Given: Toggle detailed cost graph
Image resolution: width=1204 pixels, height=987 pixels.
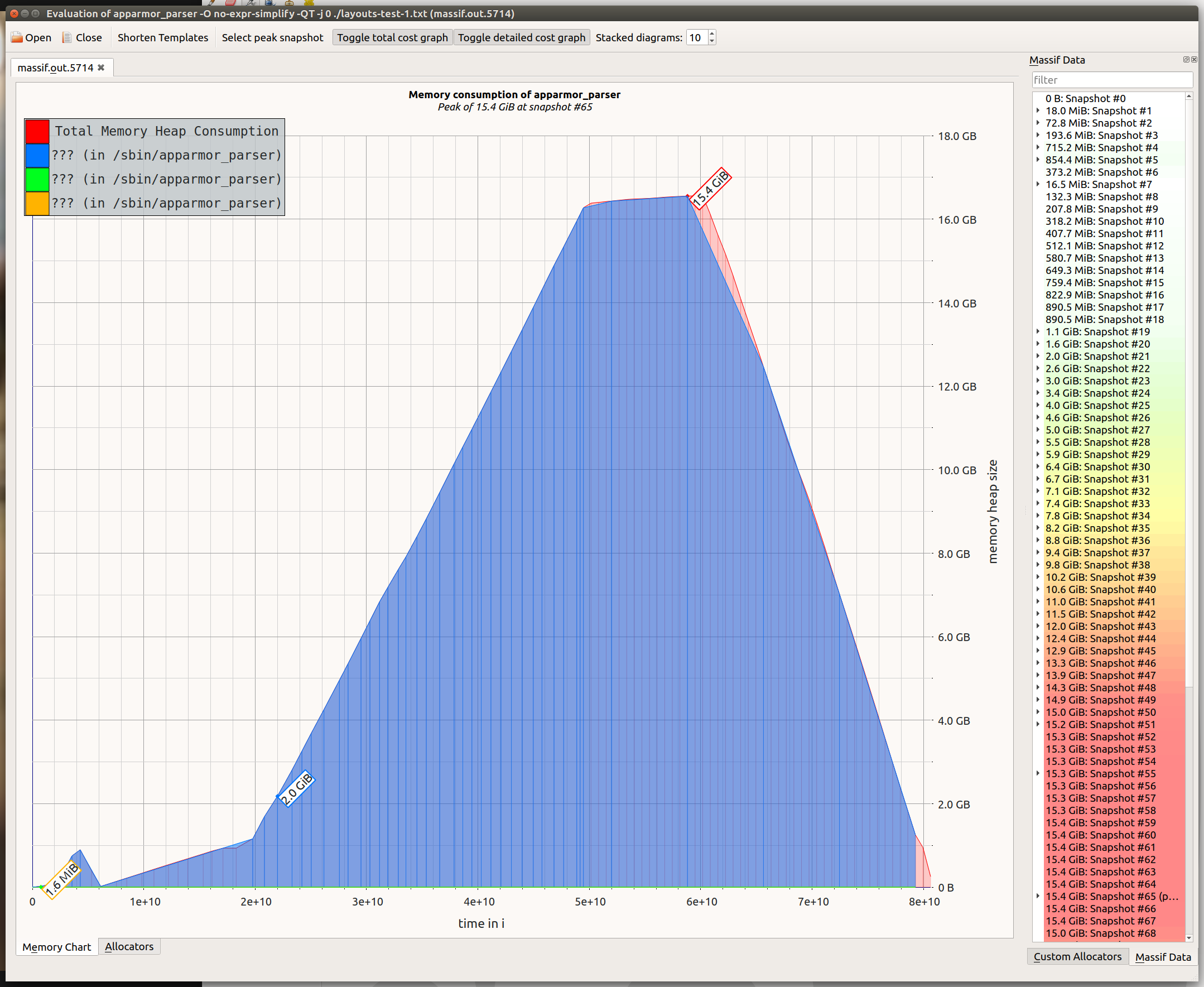Looking at the screenshot, I should coord(521,37).
